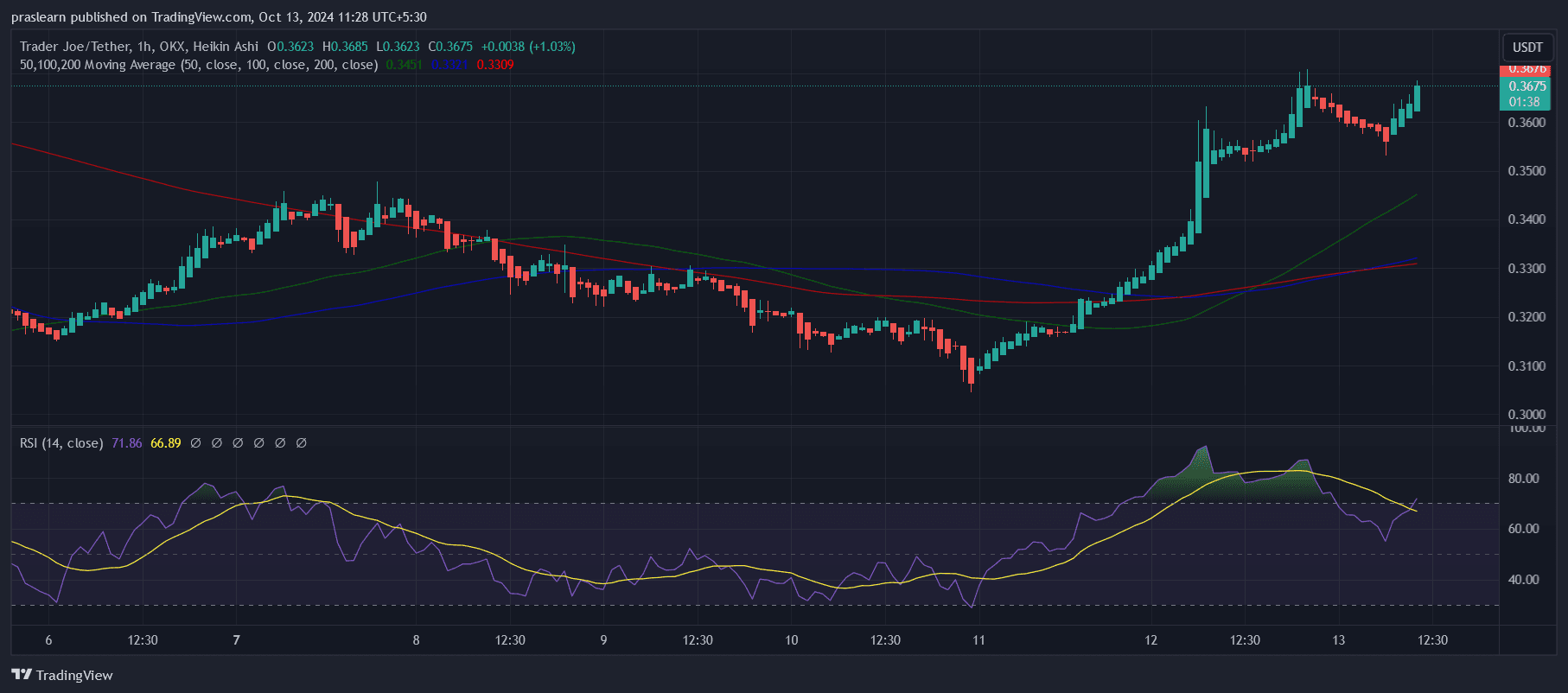Screen dimensions: 1568x693
Task: Click the praslearn published header text
Action: coord(219,17)
